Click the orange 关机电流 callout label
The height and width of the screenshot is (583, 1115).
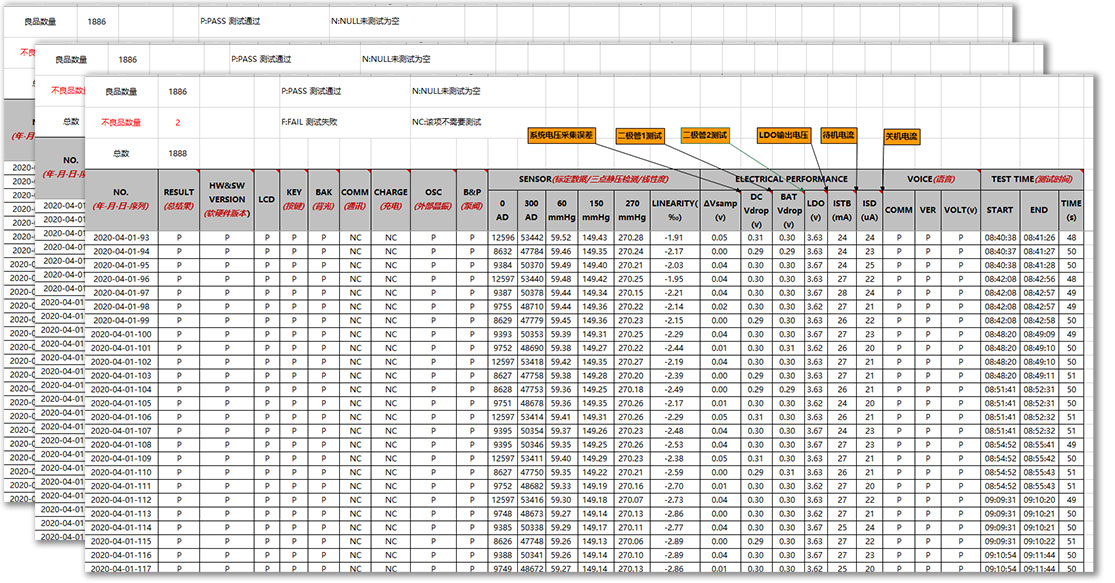click(x=901, y=135)
